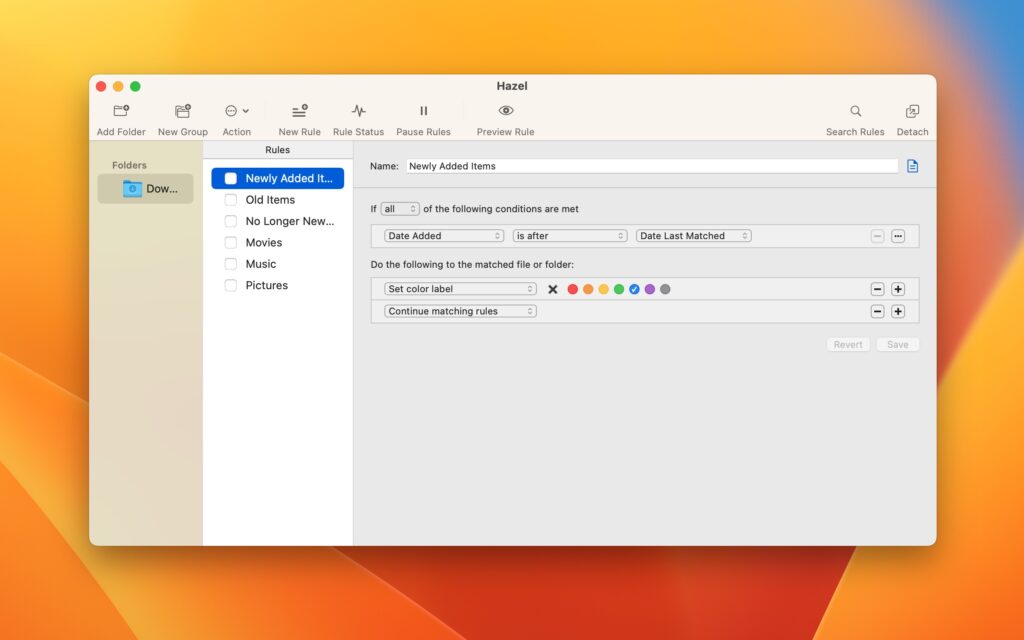
Task: Open the rule script editor icon beside Name
Action: tap(912, 166)
